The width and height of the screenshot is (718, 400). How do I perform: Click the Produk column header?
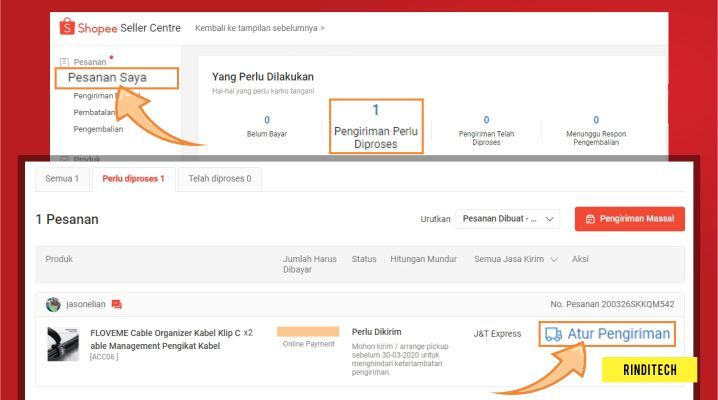point(59,259)
